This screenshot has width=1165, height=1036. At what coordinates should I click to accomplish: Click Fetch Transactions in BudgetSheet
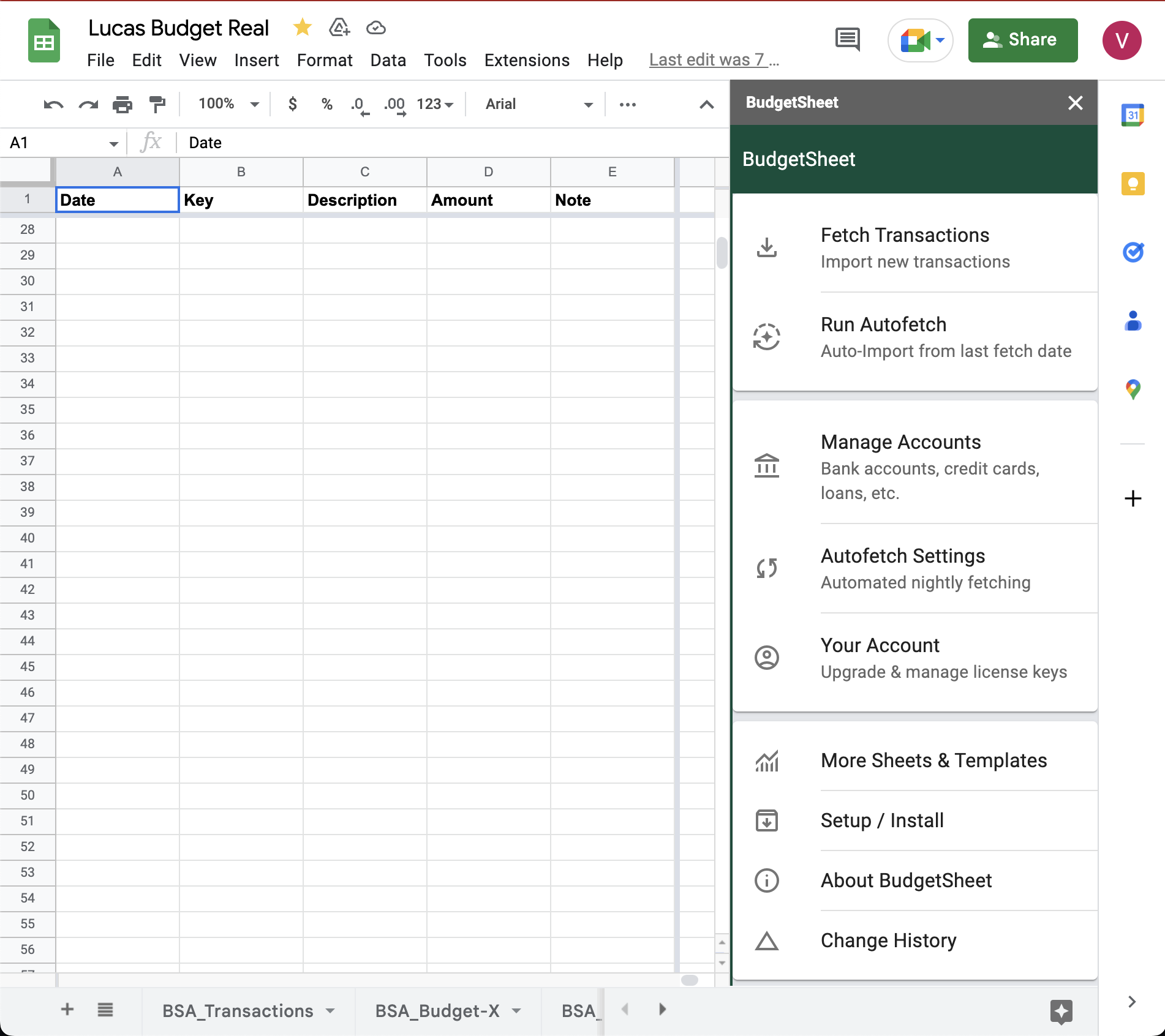pos(915,248)
